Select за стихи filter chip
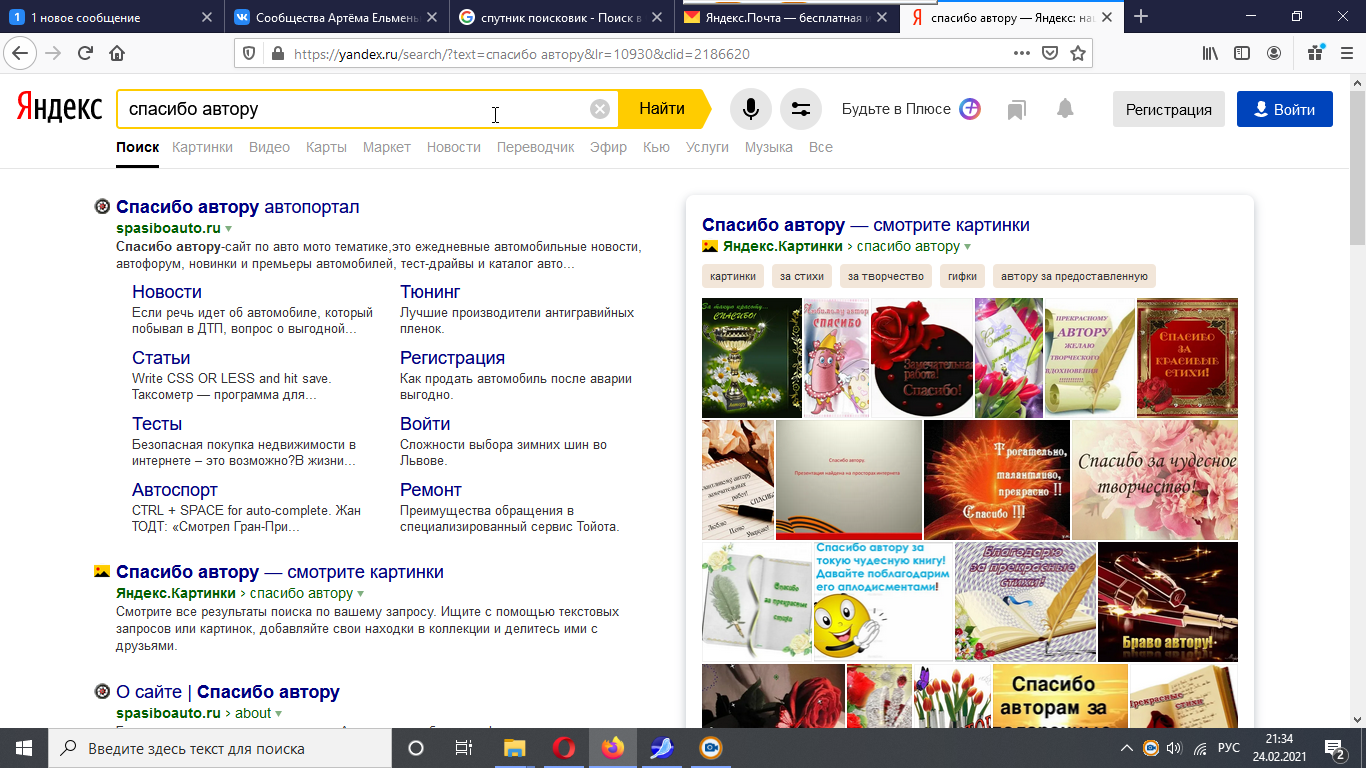Viewport: 1366px width, 768px height. [802, 276]
